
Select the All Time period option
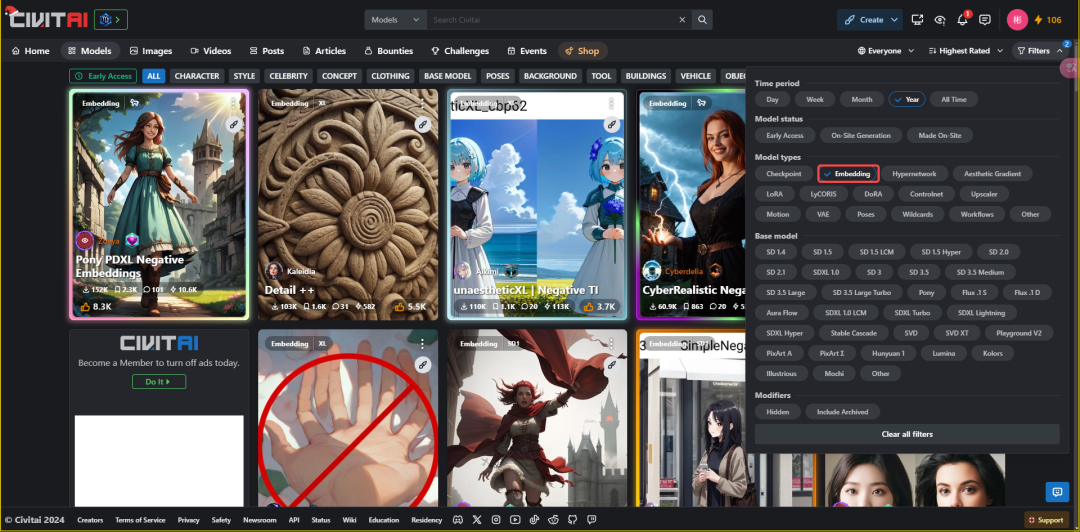(x=953, y=99)
